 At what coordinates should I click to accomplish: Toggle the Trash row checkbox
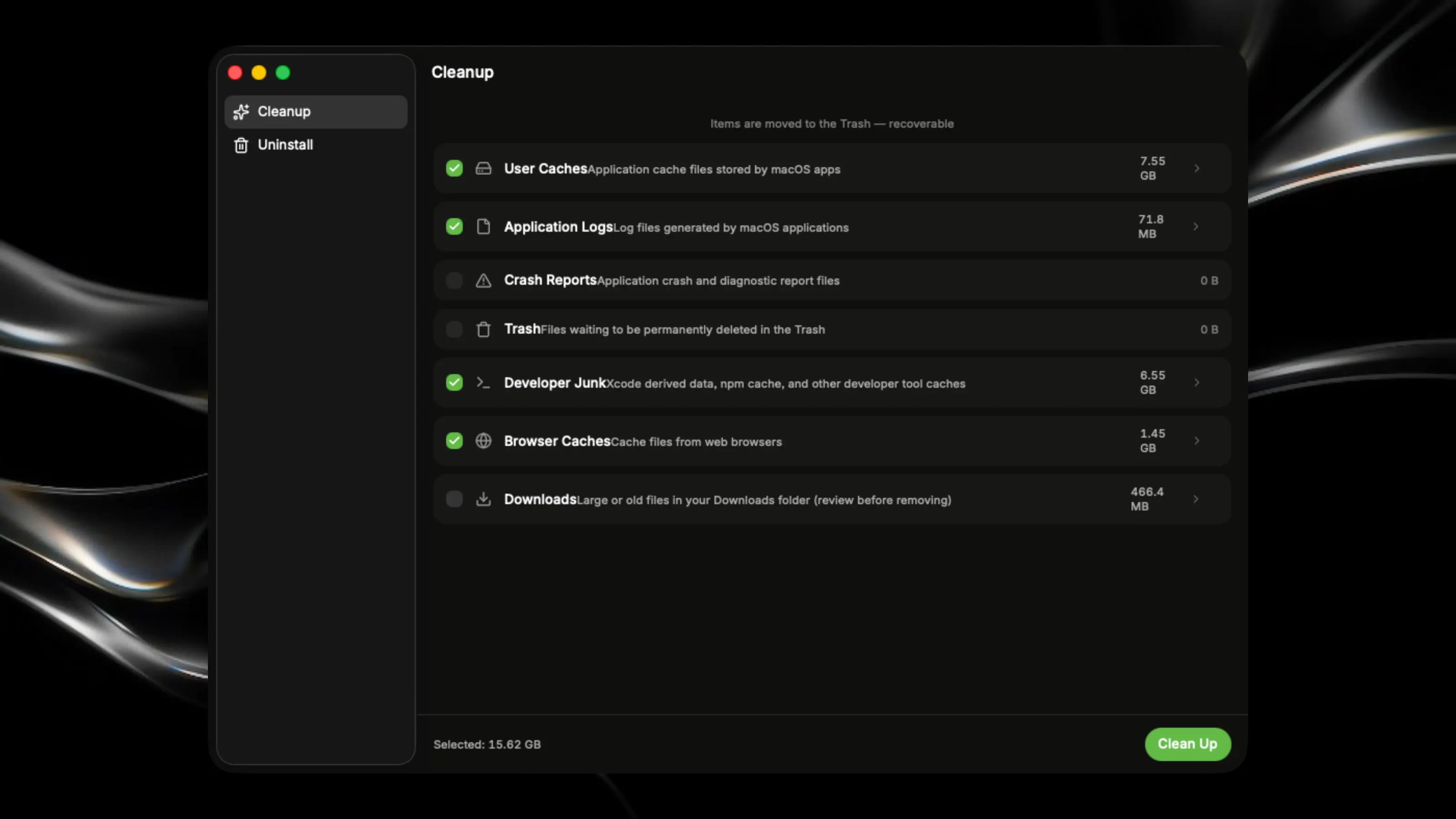(x=455, y=329)
